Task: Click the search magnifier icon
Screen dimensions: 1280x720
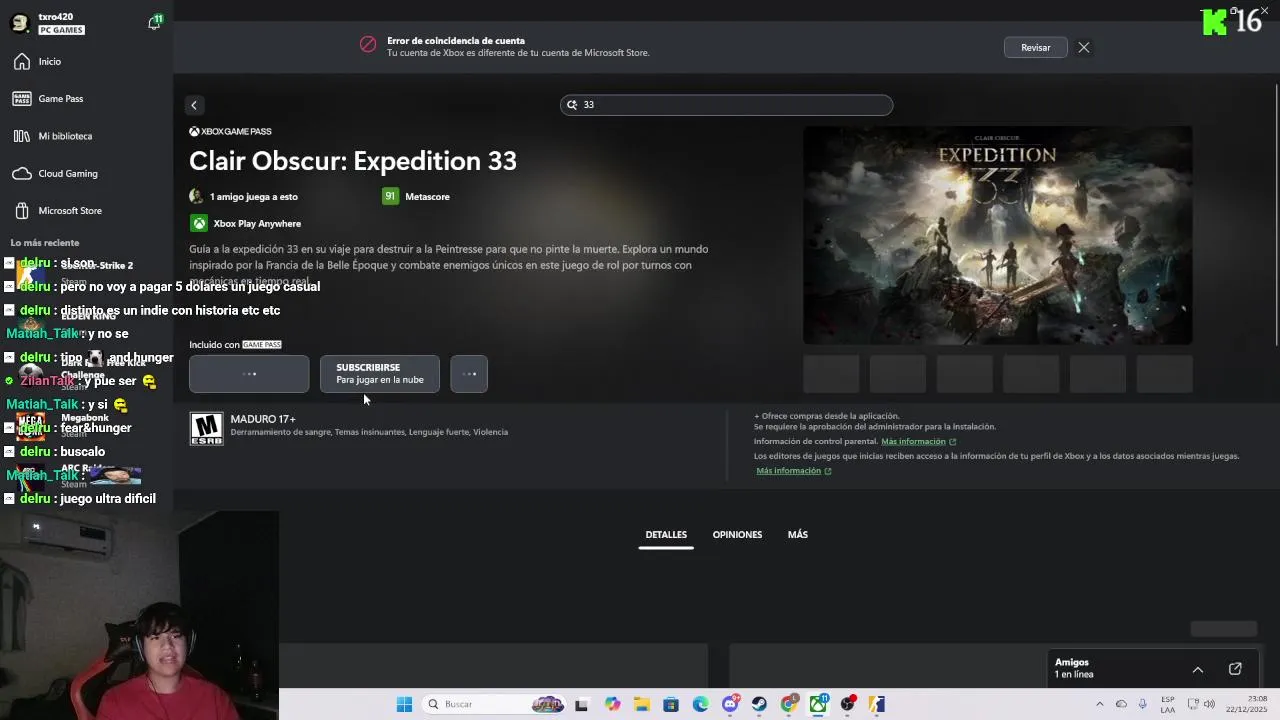Action: point(573,105)
